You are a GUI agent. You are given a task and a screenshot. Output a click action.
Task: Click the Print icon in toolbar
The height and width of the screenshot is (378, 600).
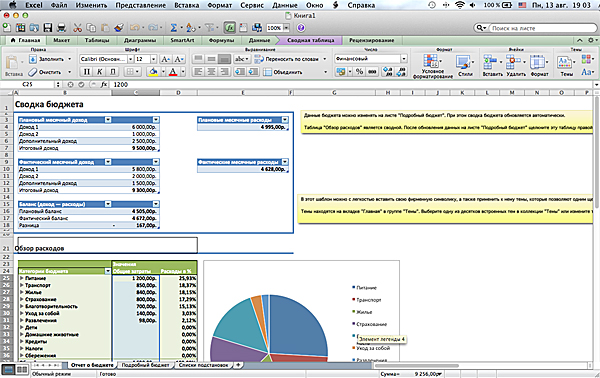61,28
